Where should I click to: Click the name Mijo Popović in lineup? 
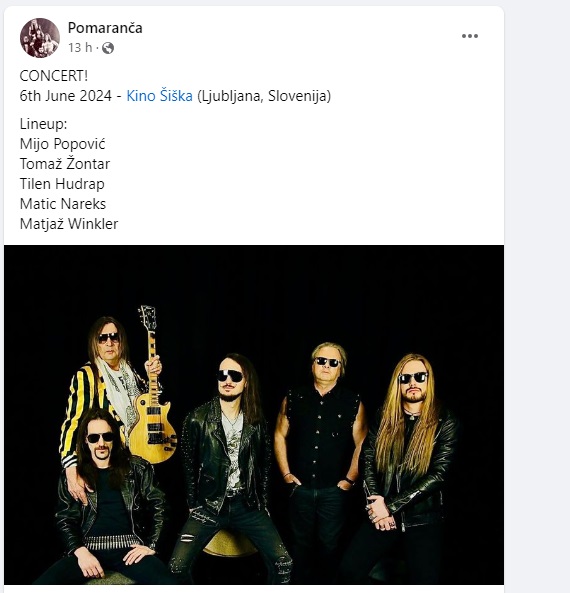(x=62, y=144)
